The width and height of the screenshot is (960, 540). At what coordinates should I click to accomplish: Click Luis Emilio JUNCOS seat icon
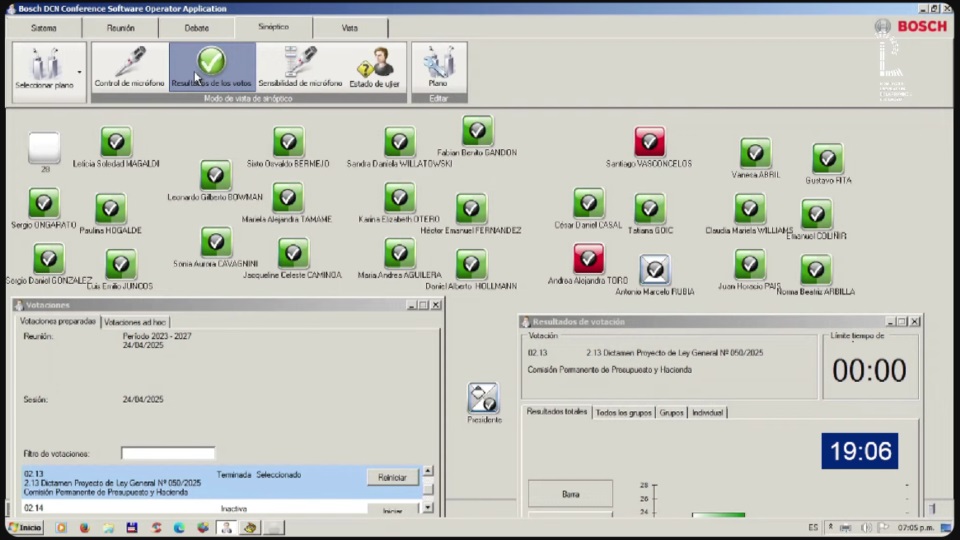tap(121, 264)
